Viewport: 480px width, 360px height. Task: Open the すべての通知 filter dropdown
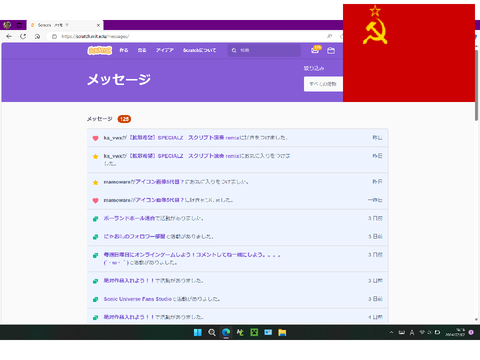pos(323,84)
